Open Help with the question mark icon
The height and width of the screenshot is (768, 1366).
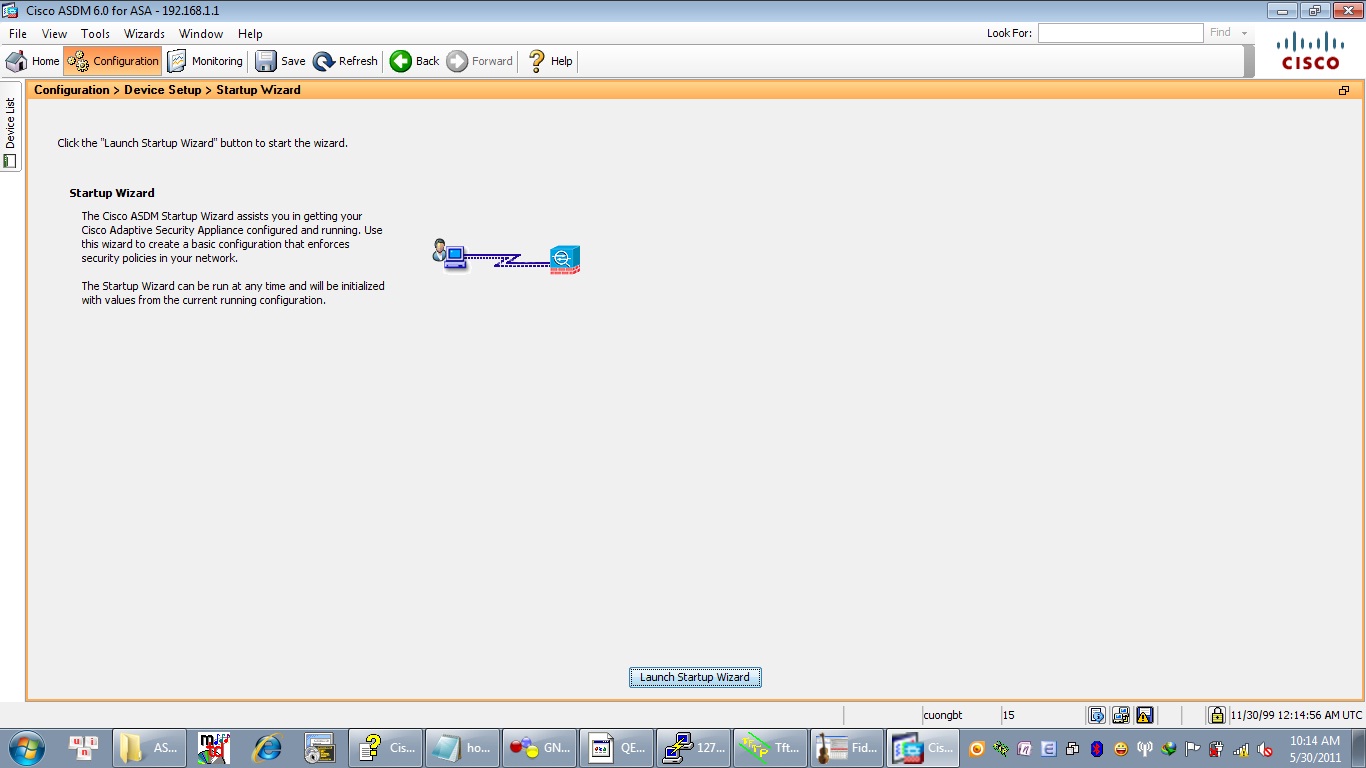click(550, 61)
